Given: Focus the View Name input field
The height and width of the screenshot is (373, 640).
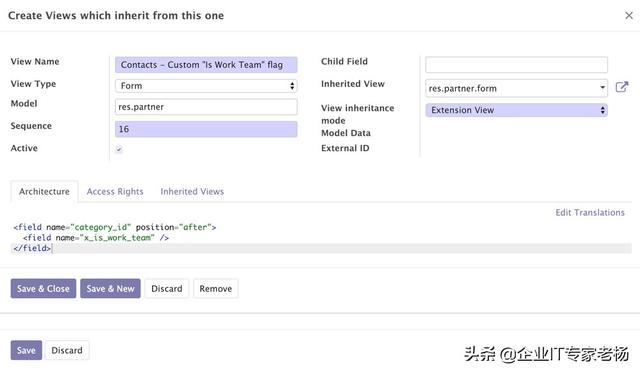Looking at the screenshot, I should (206, 64).
